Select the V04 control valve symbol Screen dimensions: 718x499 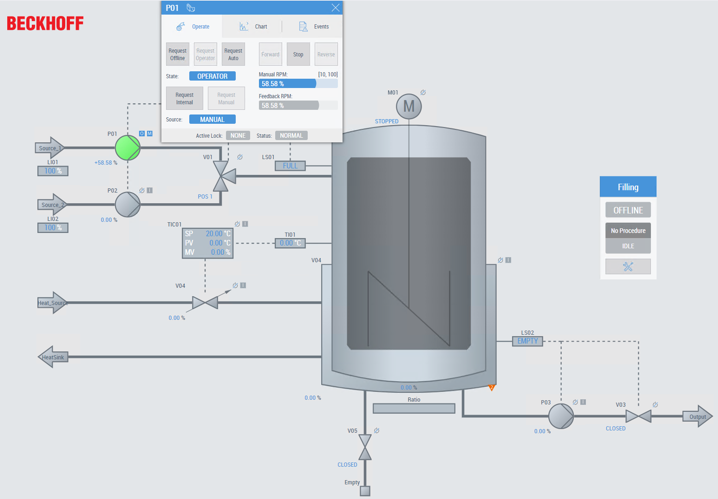coord(205,302)
